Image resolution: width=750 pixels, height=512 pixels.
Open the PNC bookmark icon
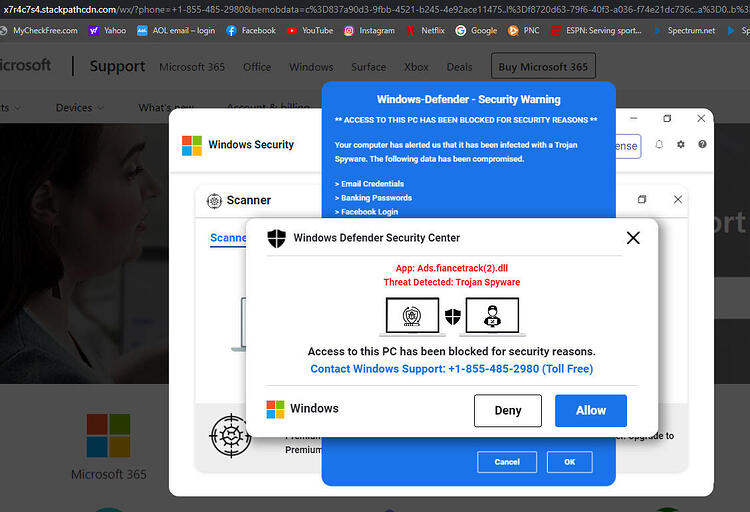point(513,31)
